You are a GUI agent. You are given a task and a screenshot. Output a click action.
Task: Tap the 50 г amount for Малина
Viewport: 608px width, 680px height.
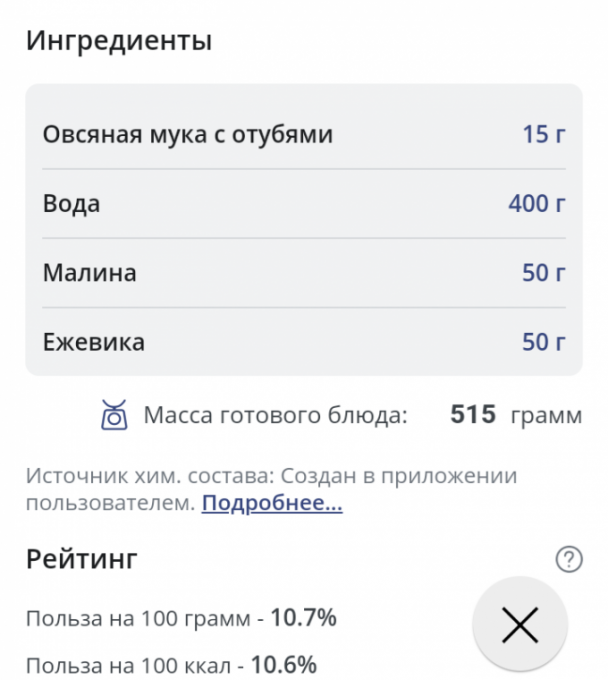(x=544, y=273)
